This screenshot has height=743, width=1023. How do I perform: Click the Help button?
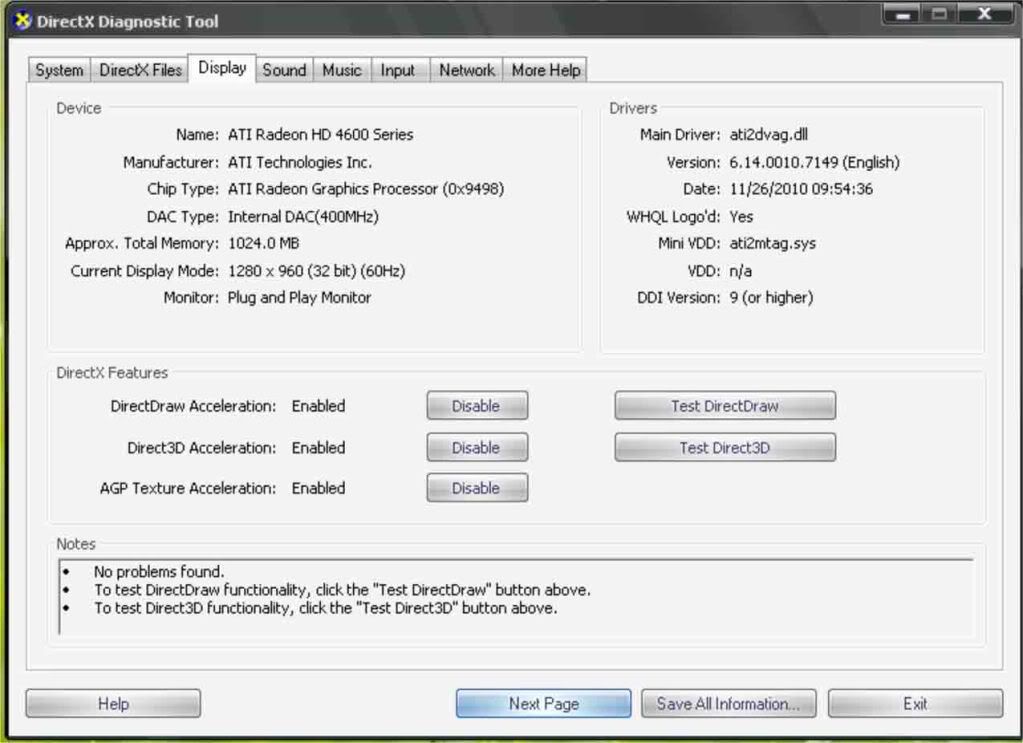tap(114, 704)
